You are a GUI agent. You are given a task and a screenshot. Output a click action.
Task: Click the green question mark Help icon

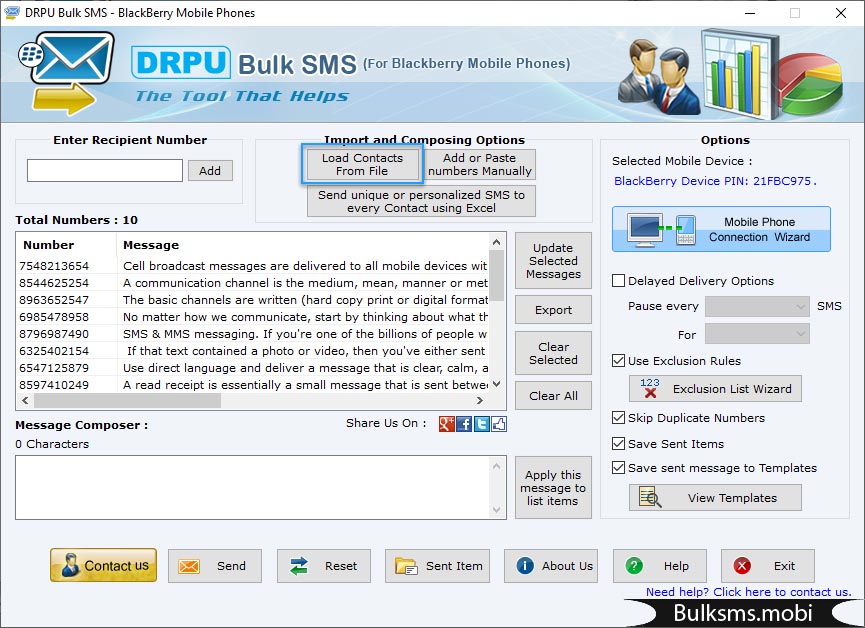tap(634, 566)
